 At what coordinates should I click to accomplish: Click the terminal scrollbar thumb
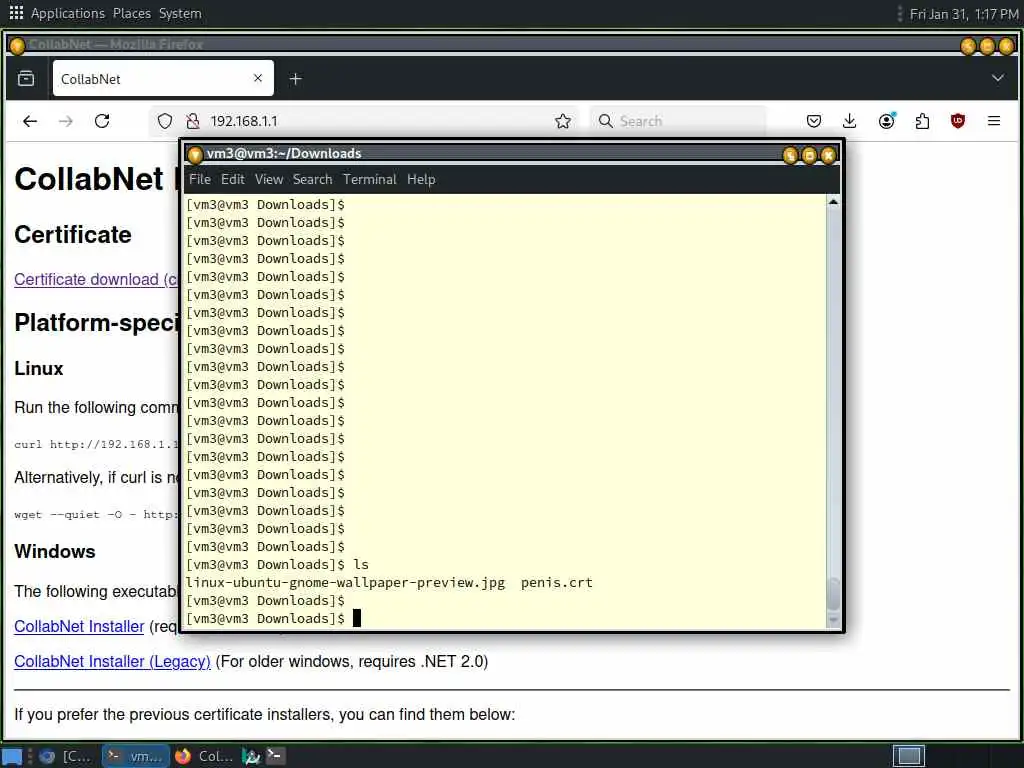(833, 594)
